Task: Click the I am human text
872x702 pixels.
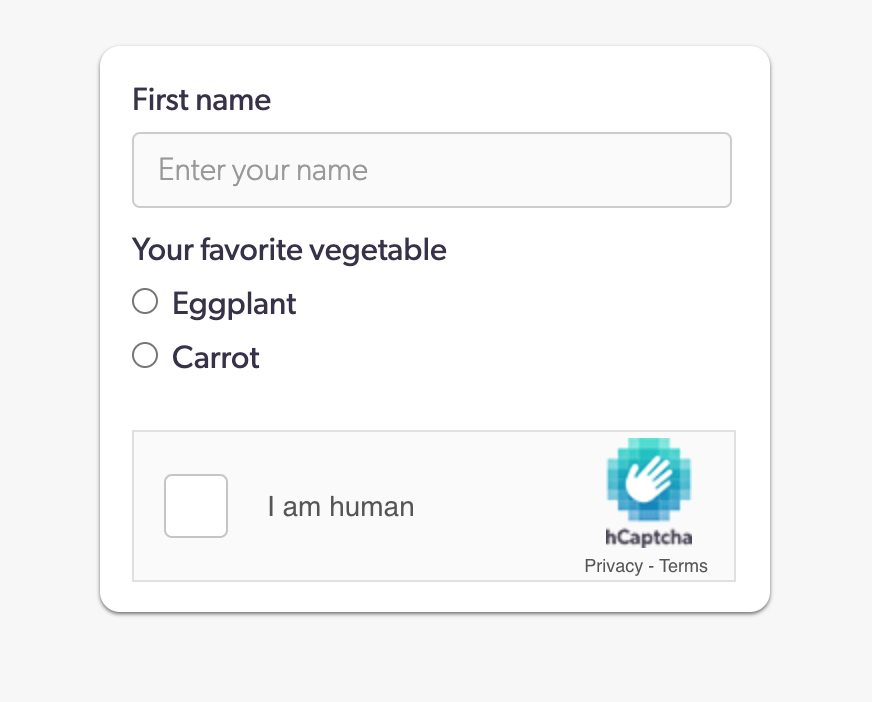Action: [340, 507]
